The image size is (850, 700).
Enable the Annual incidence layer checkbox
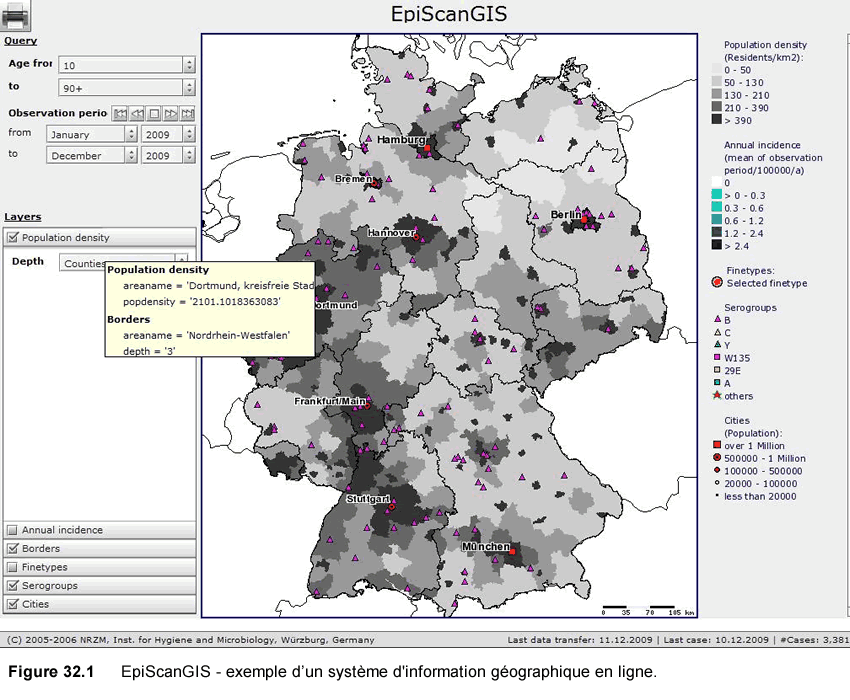[13, 530]
